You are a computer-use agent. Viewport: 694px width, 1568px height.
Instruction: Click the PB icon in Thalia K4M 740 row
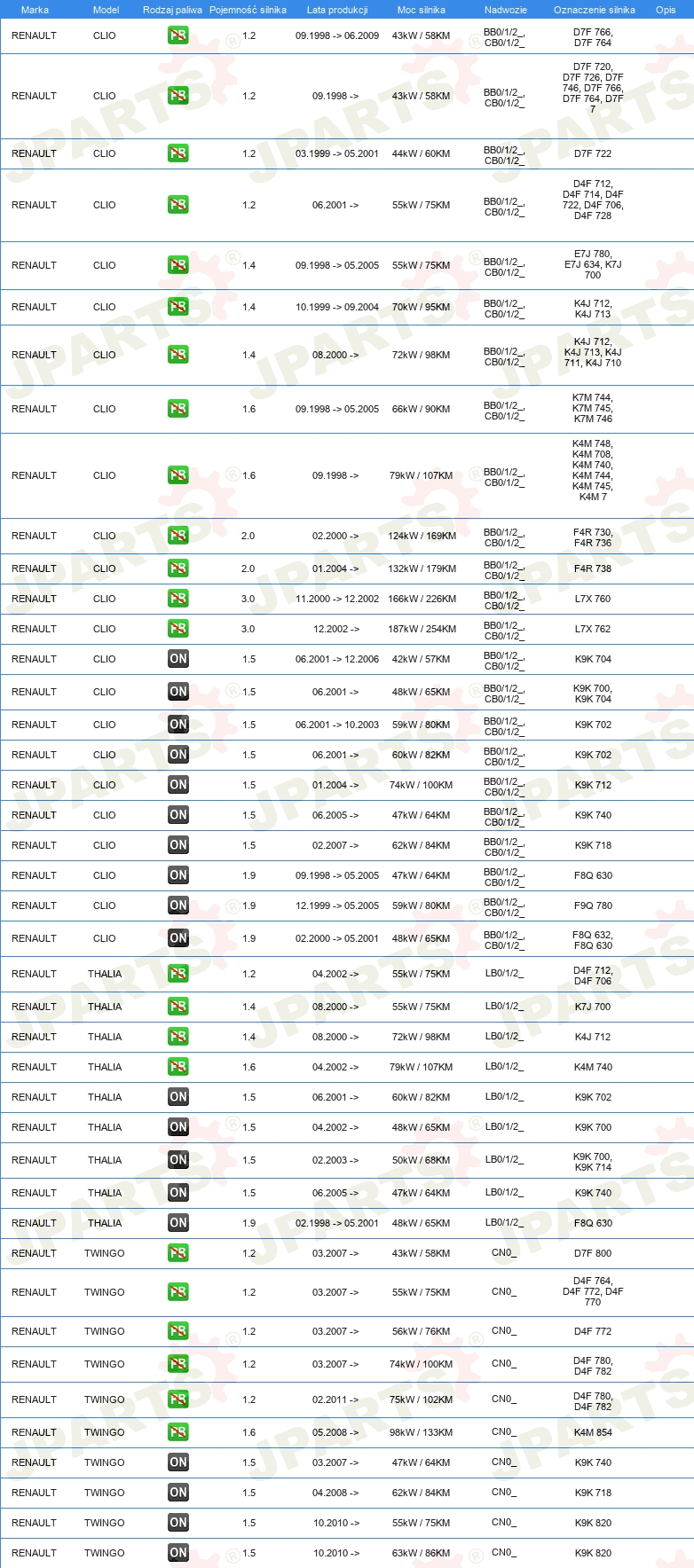click(x=178, y=1067)
